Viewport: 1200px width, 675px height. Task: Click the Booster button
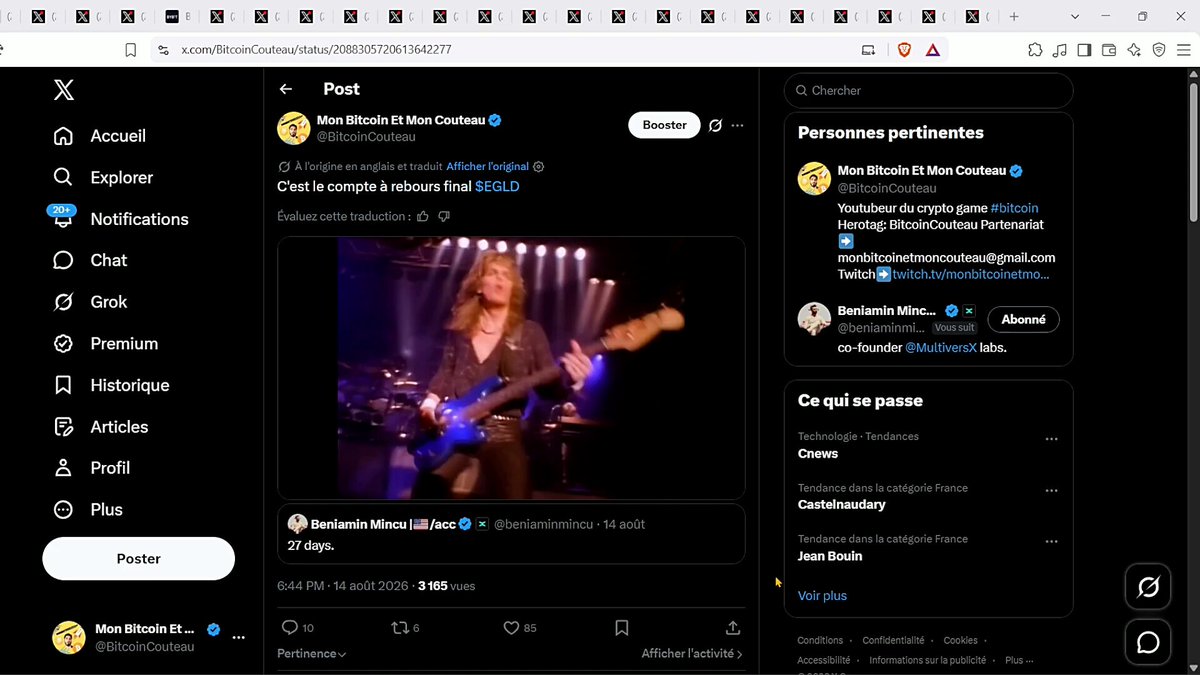(x=664, y=125)
